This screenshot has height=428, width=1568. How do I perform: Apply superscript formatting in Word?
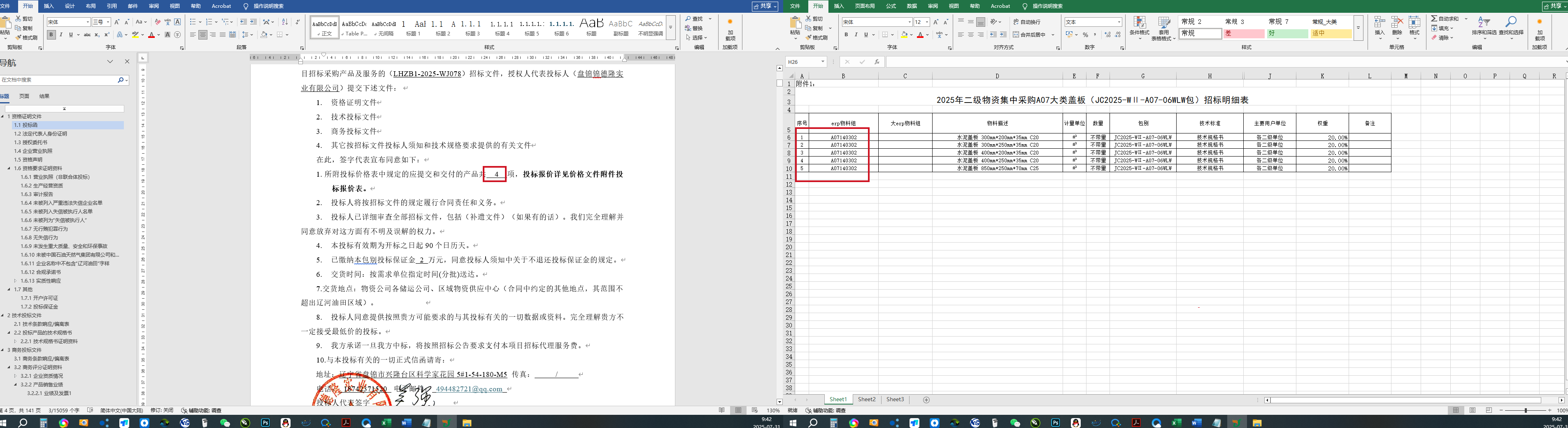click(107, 35)
